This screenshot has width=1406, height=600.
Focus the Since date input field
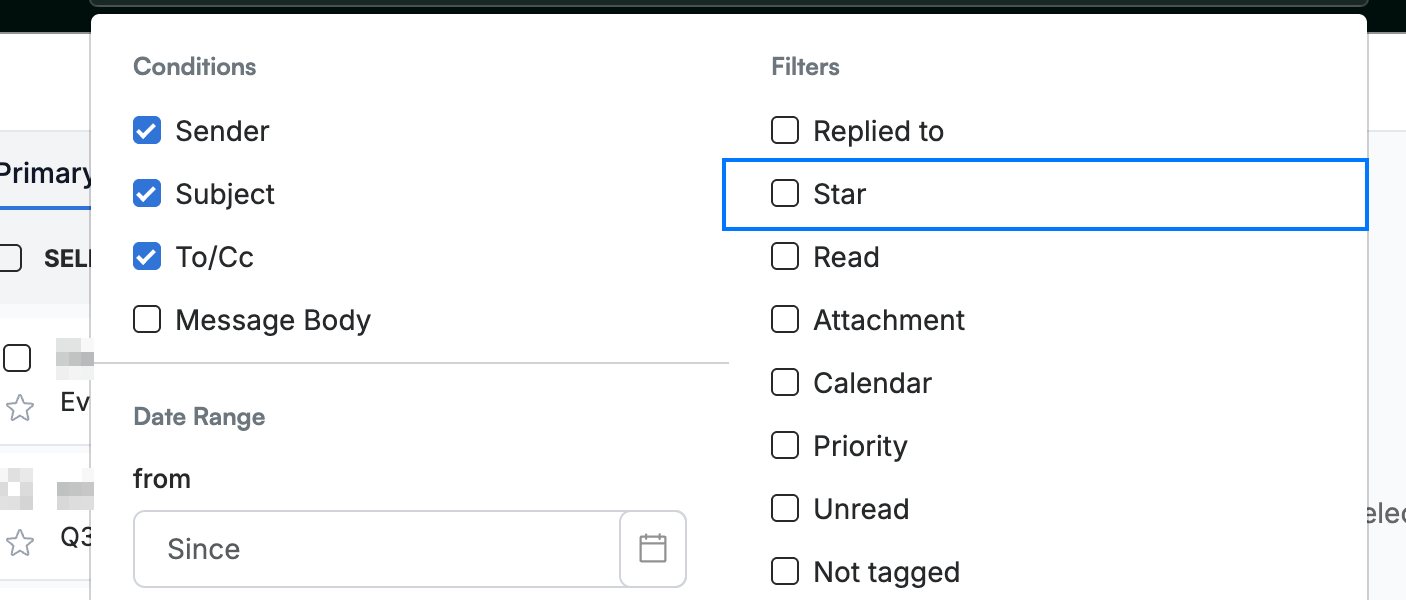(x=377, y=549)
